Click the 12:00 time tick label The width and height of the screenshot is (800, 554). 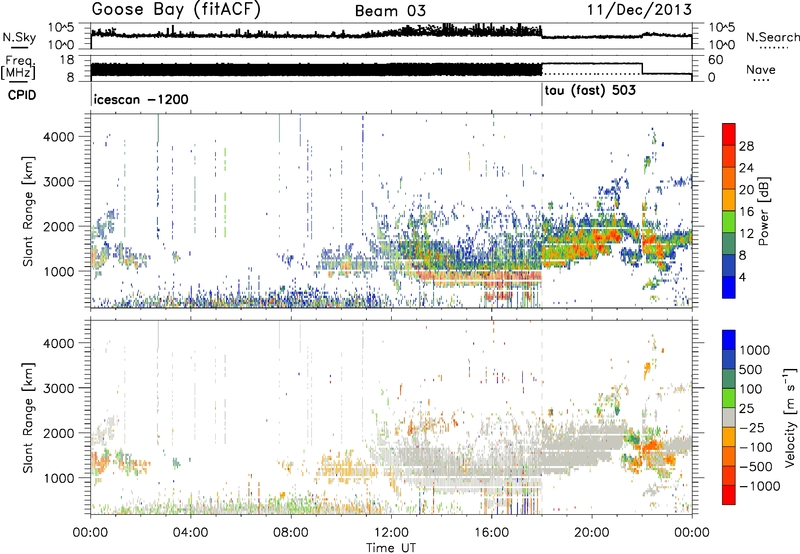(x=391, y=533)
